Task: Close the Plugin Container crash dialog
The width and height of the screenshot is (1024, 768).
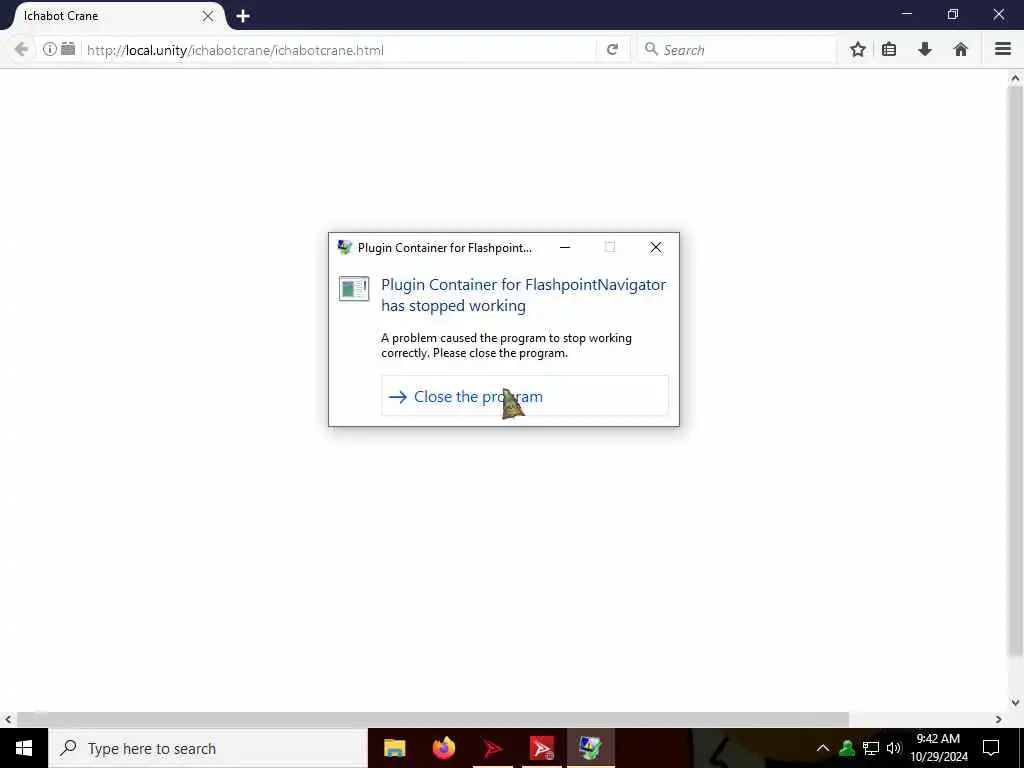Action: pos(656,247)
